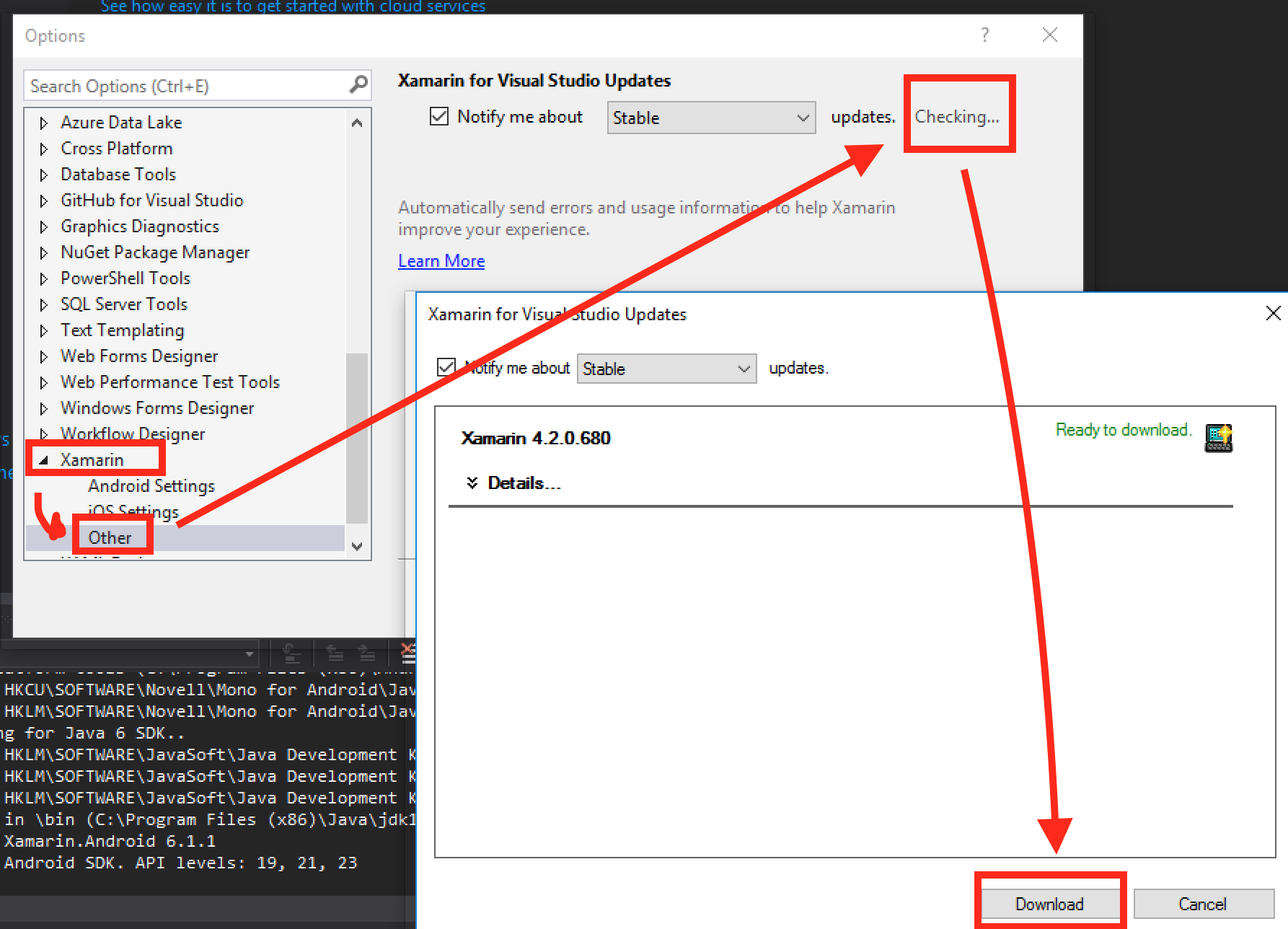Select PowerShell Tools item

[125, 278]
